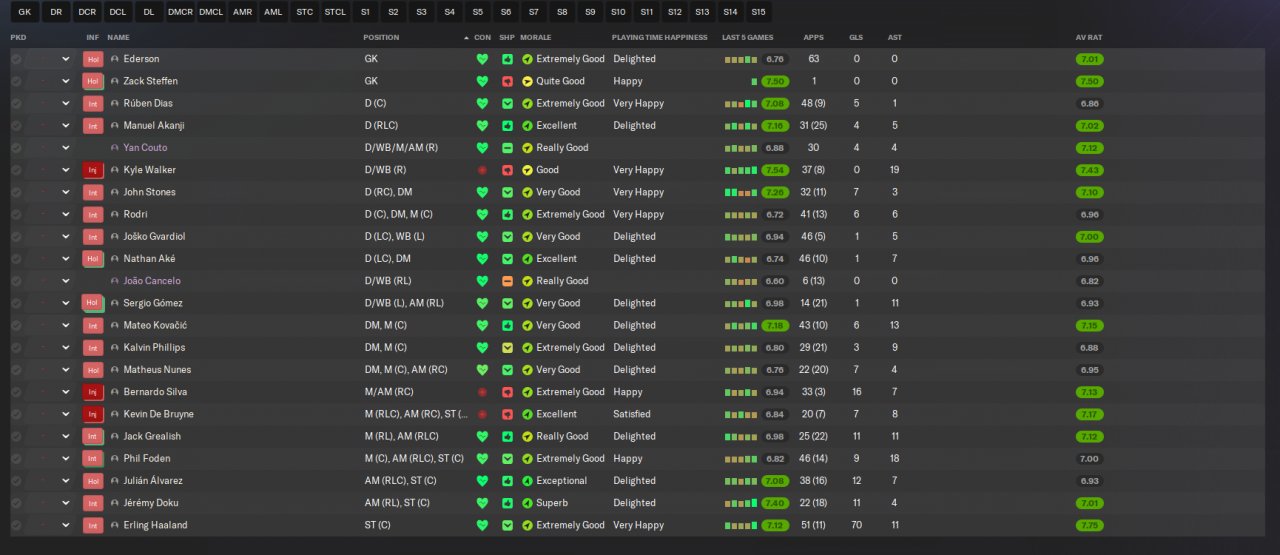Click Zack Steffen's yellow morale icon

point(527,81)
